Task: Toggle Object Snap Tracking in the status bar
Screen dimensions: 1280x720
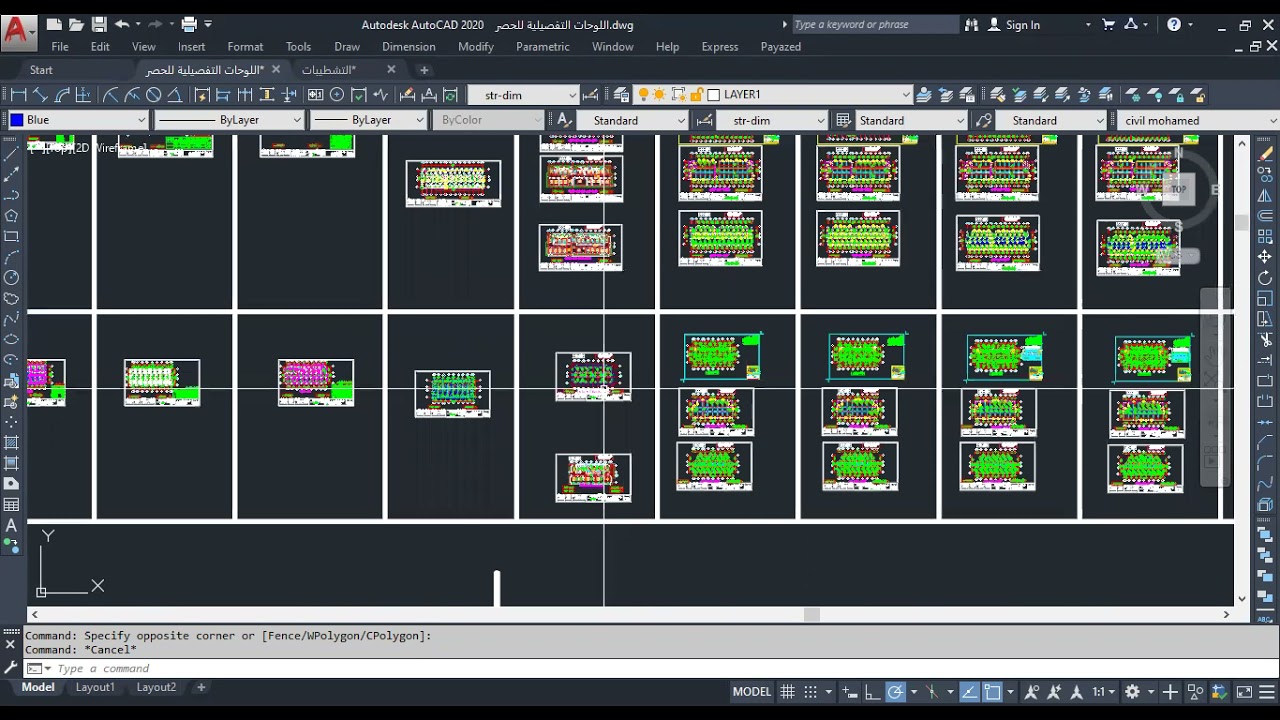Action: click(969, 691)
